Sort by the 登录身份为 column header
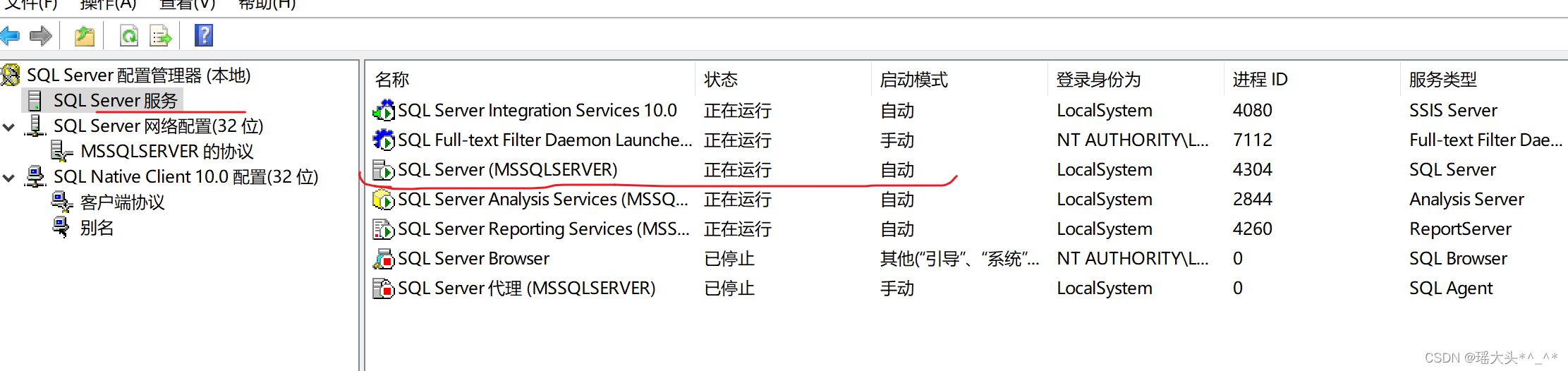 point(1098,79)
